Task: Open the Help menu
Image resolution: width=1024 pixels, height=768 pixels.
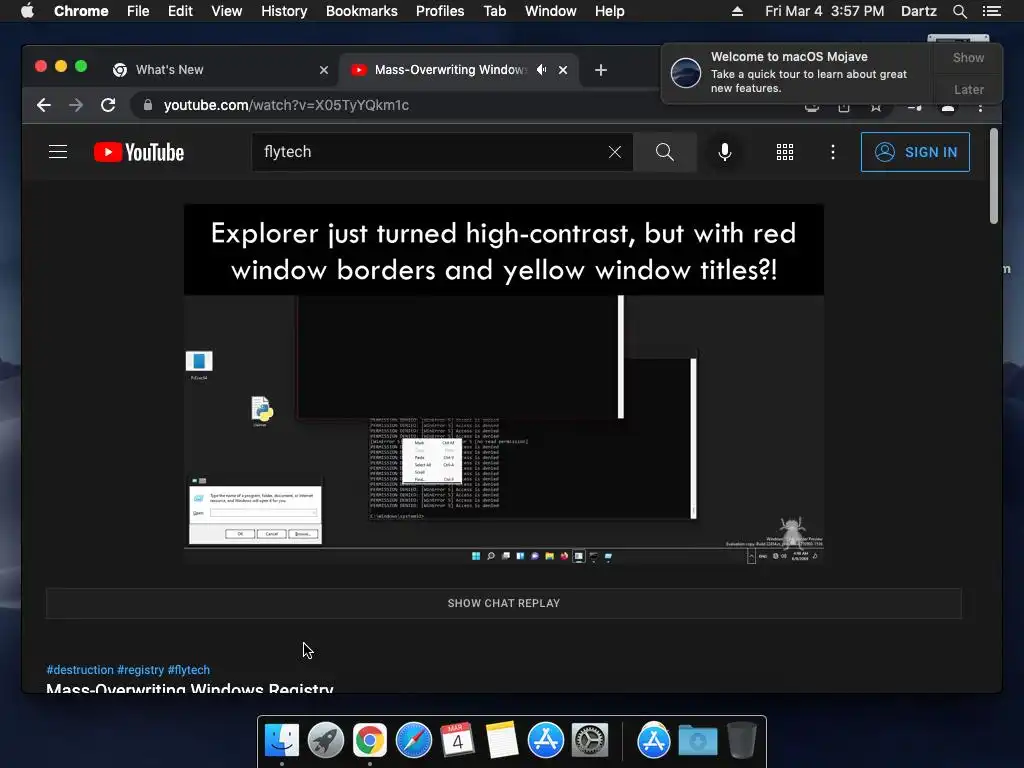Action: tap(609, 11)
